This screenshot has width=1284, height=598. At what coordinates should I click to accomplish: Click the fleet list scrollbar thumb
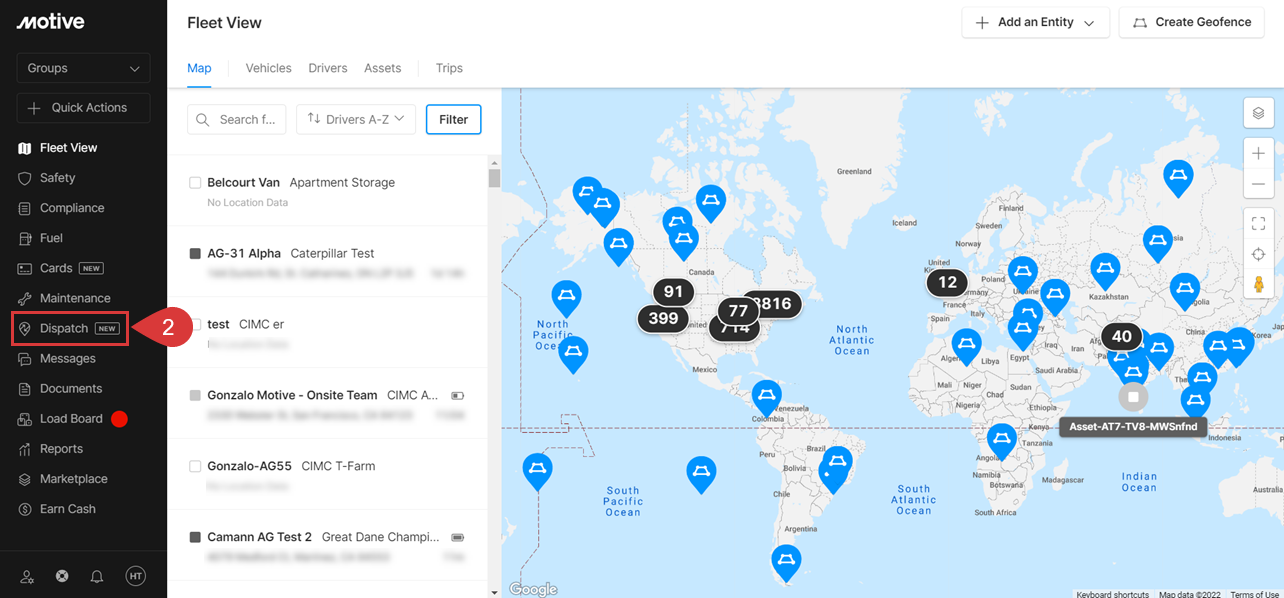[494, 178]
